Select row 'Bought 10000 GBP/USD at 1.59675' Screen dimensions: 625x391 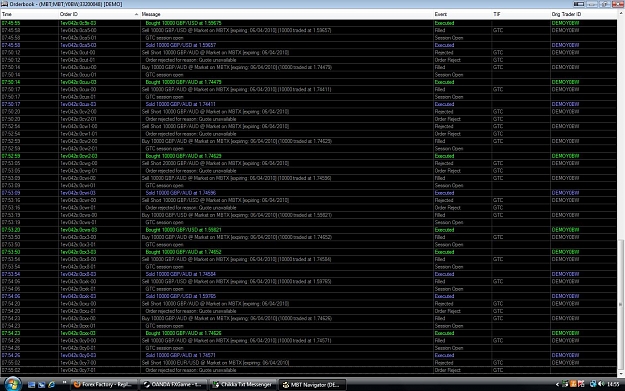309,23
